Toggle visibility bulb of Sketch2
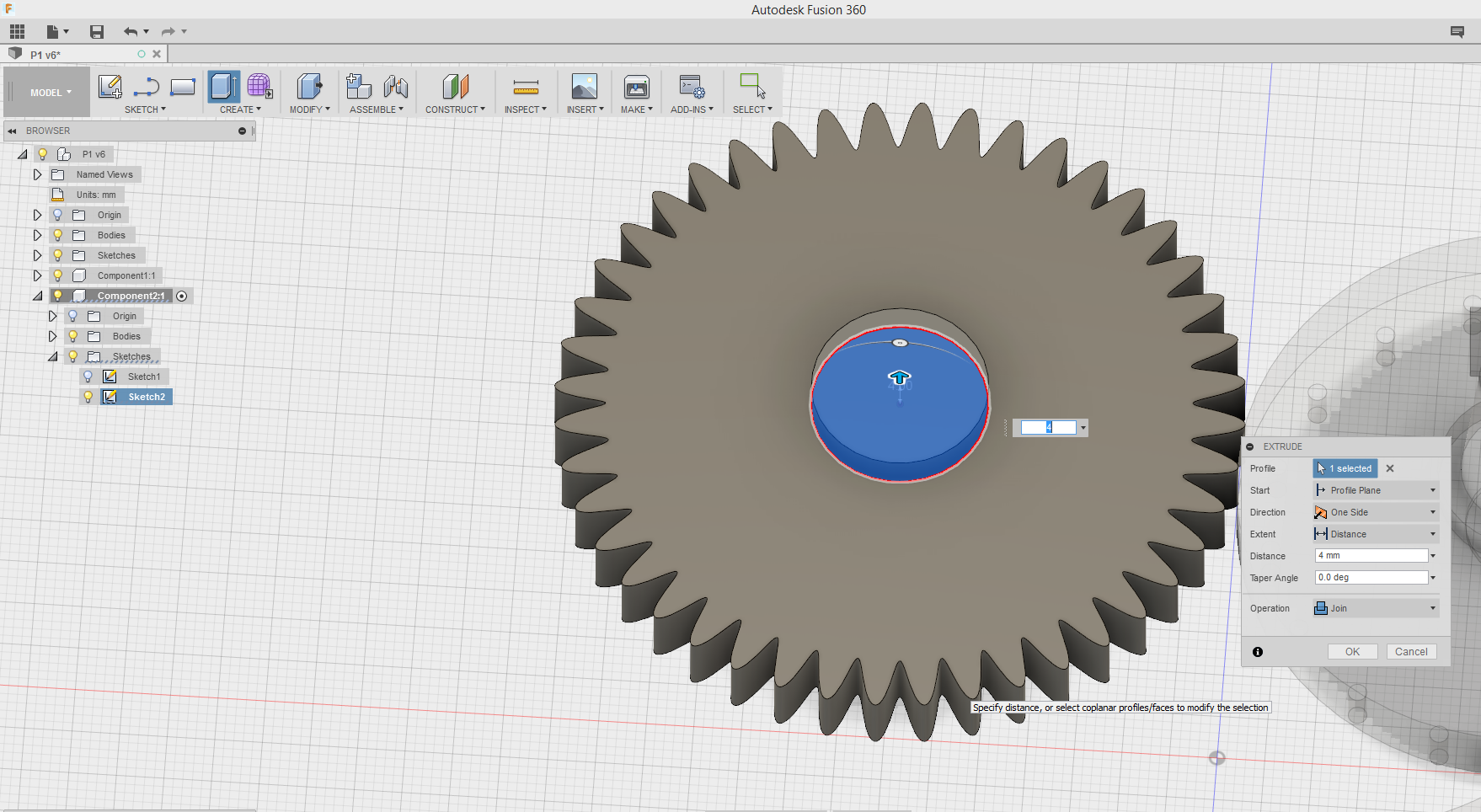Viewport: 1481px width, 812px height. click(x=88, y=397)
